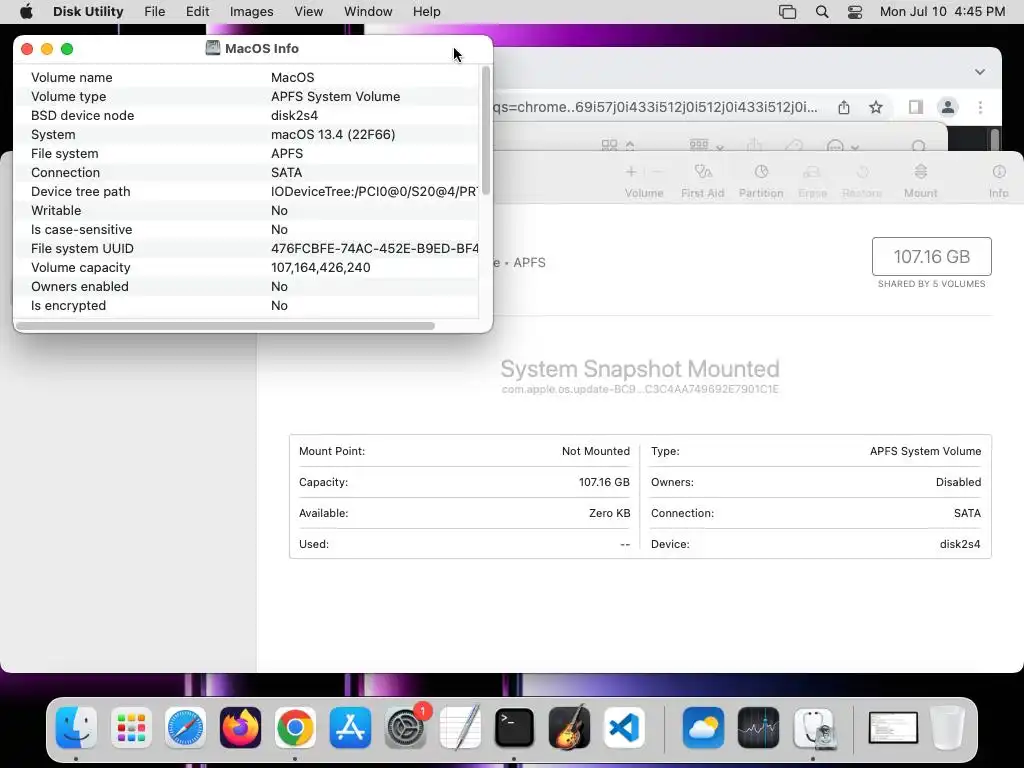Open the Help menu
1024x768 pixels.
[x=426, y=12]
